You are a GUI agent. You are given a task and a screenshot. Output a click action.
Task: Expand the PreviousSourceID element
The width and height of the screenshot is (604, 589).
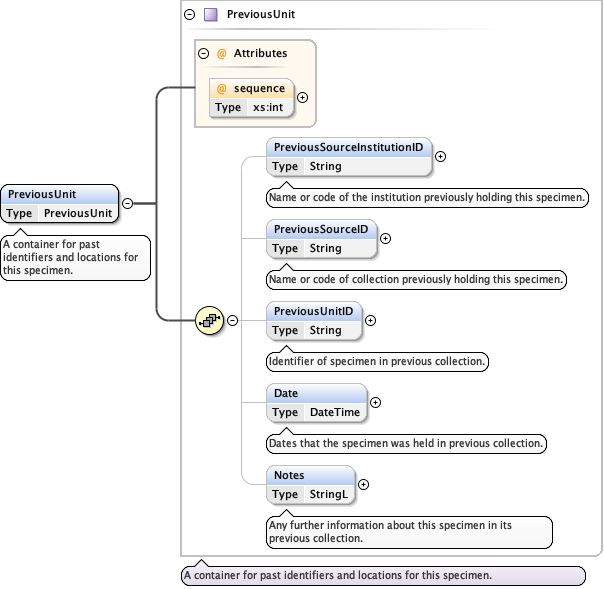click(x=386, y=238)
